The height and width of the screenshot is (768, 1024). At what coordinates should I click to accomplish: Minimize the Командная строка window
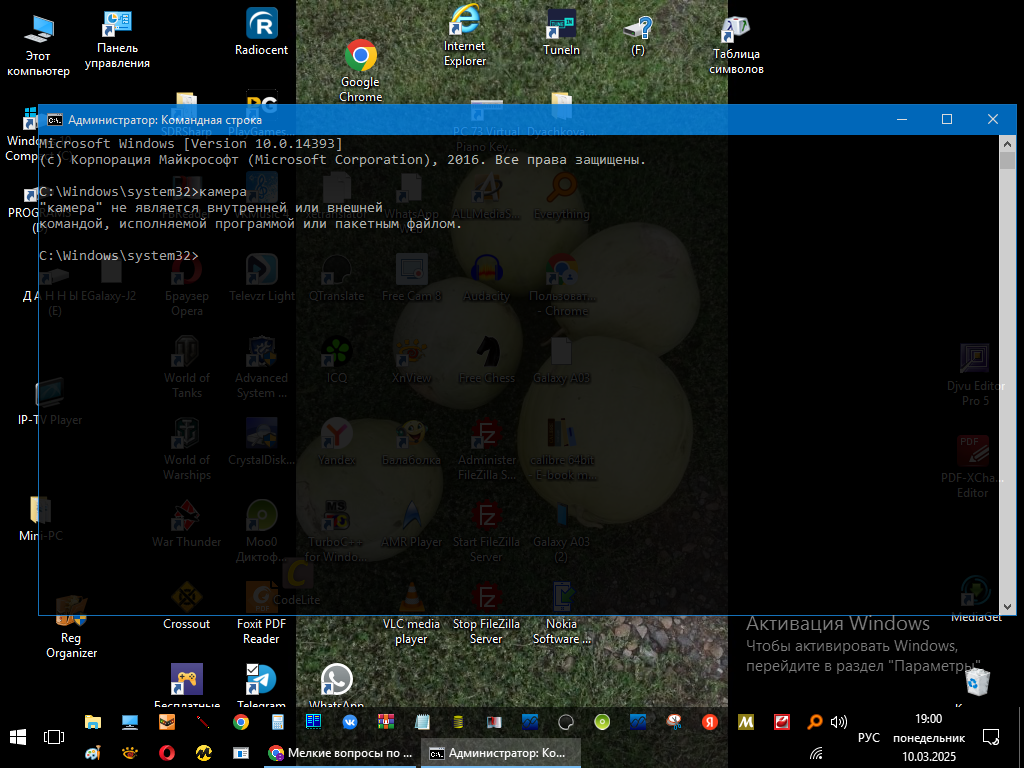click(902, 119)
